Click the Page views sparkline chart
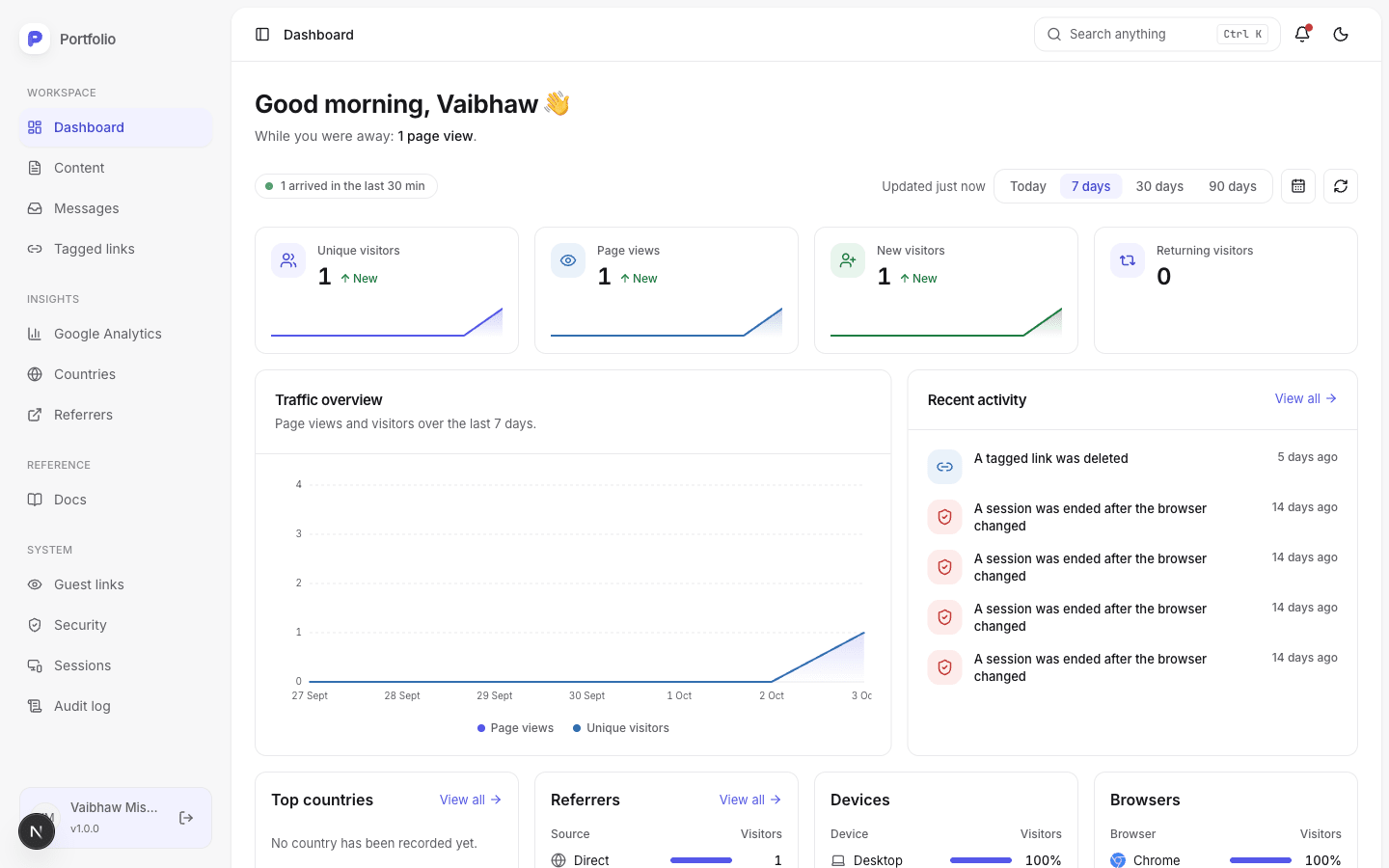 point(667,322)
